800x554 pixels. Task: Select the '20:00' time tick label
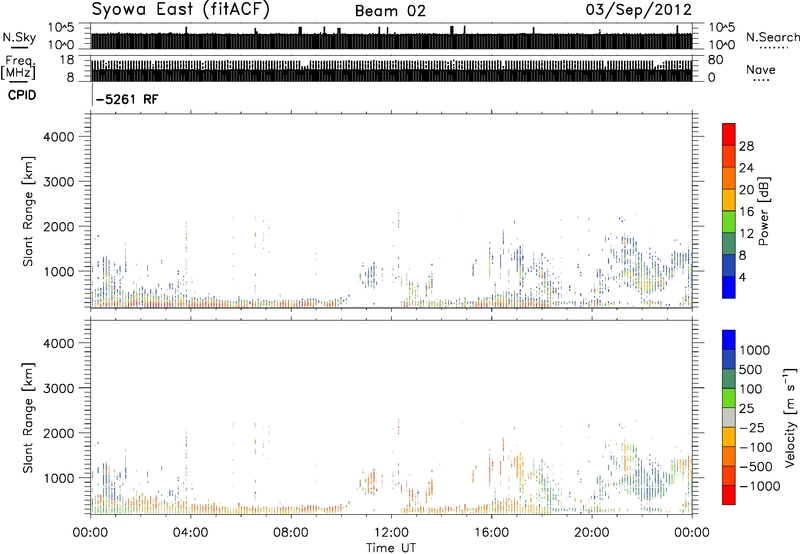tap(592, 533)
